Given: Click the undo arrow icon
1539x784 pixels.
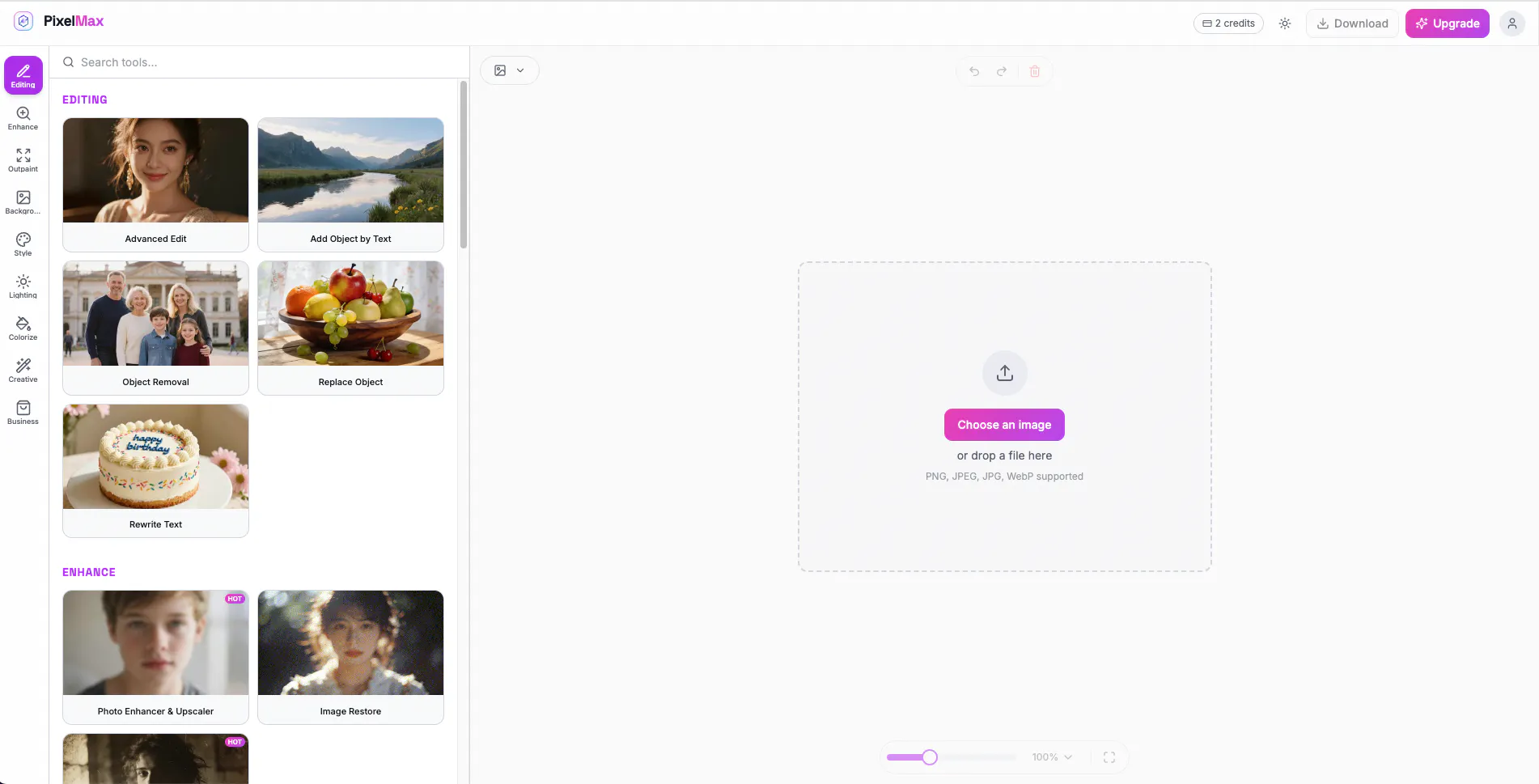Looking at the screenshot, I should pyautogui.click(x=974, y=71).
